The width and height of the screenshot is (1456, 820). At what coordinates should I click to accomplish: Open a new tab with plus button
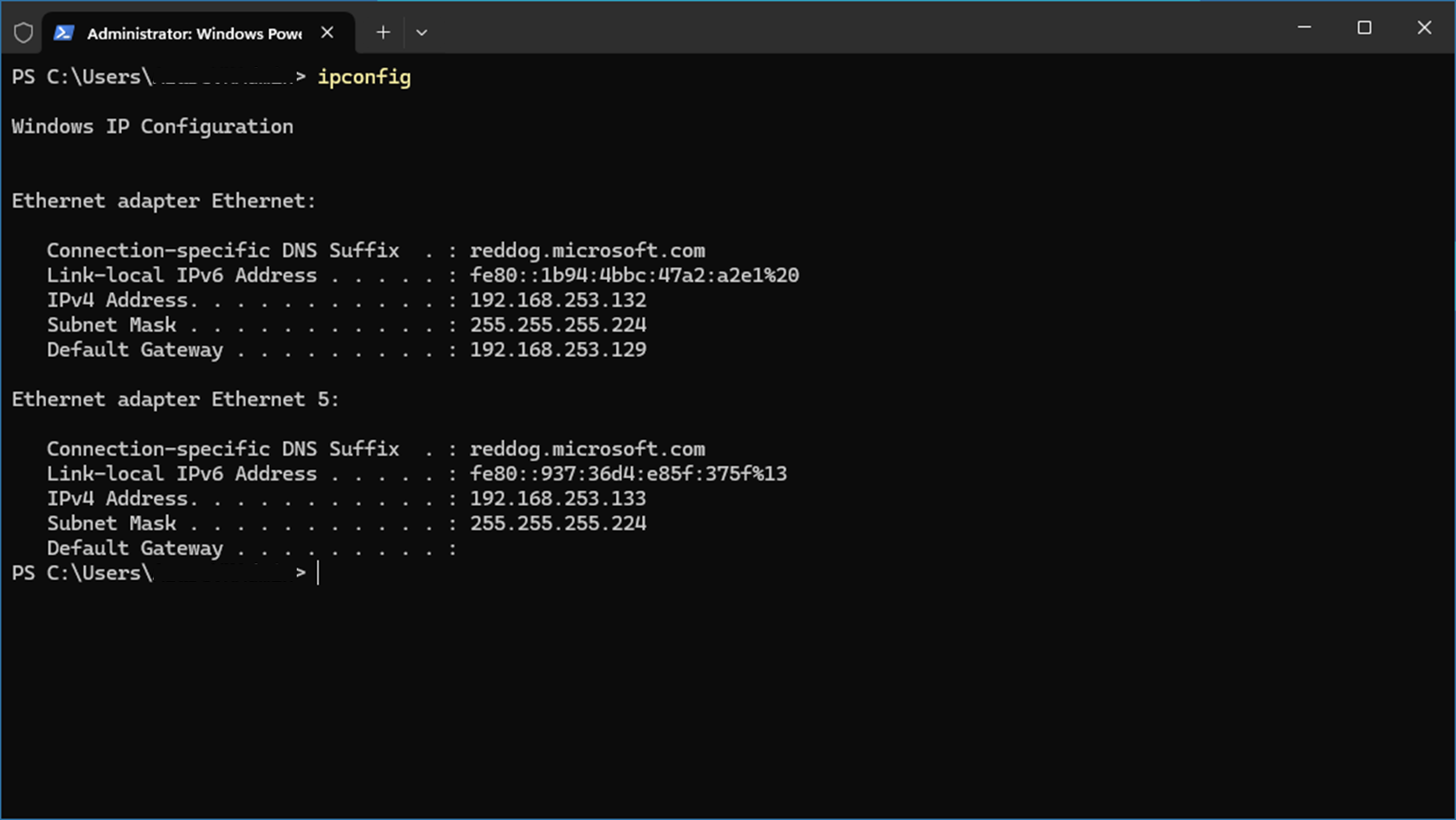tap(383, 33)
